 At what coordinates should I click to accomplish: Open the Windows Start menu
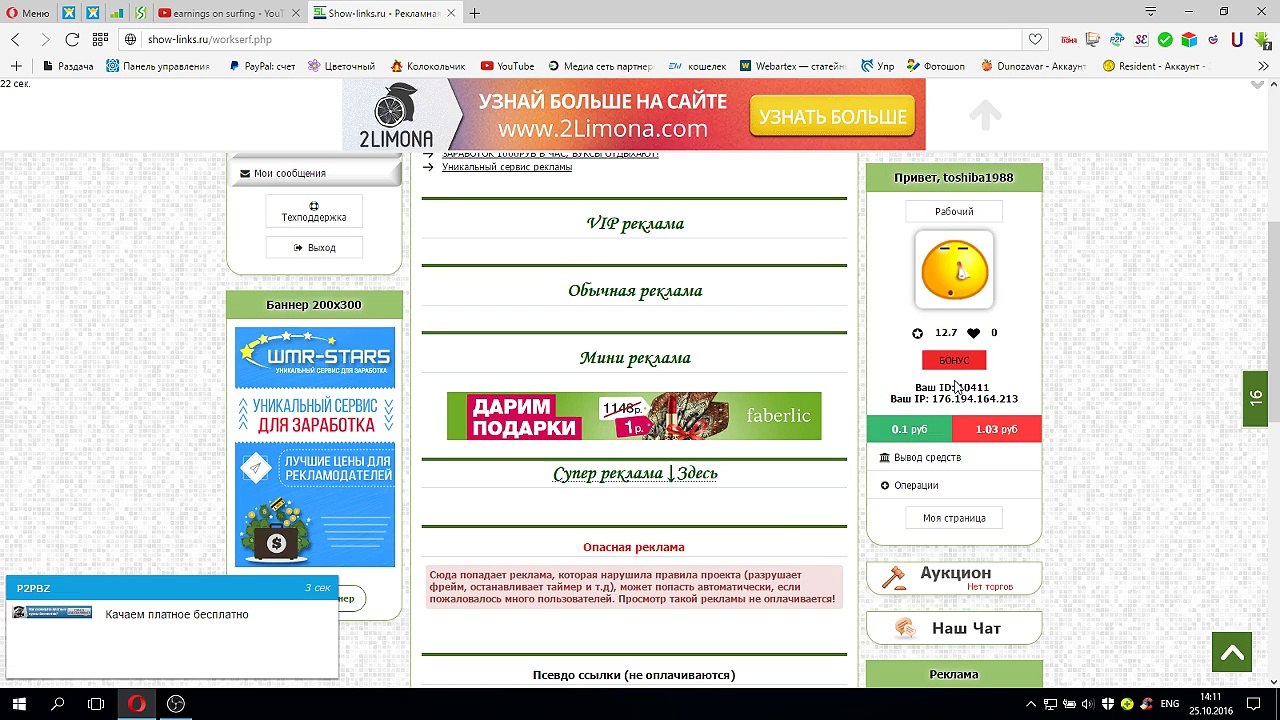19,704
